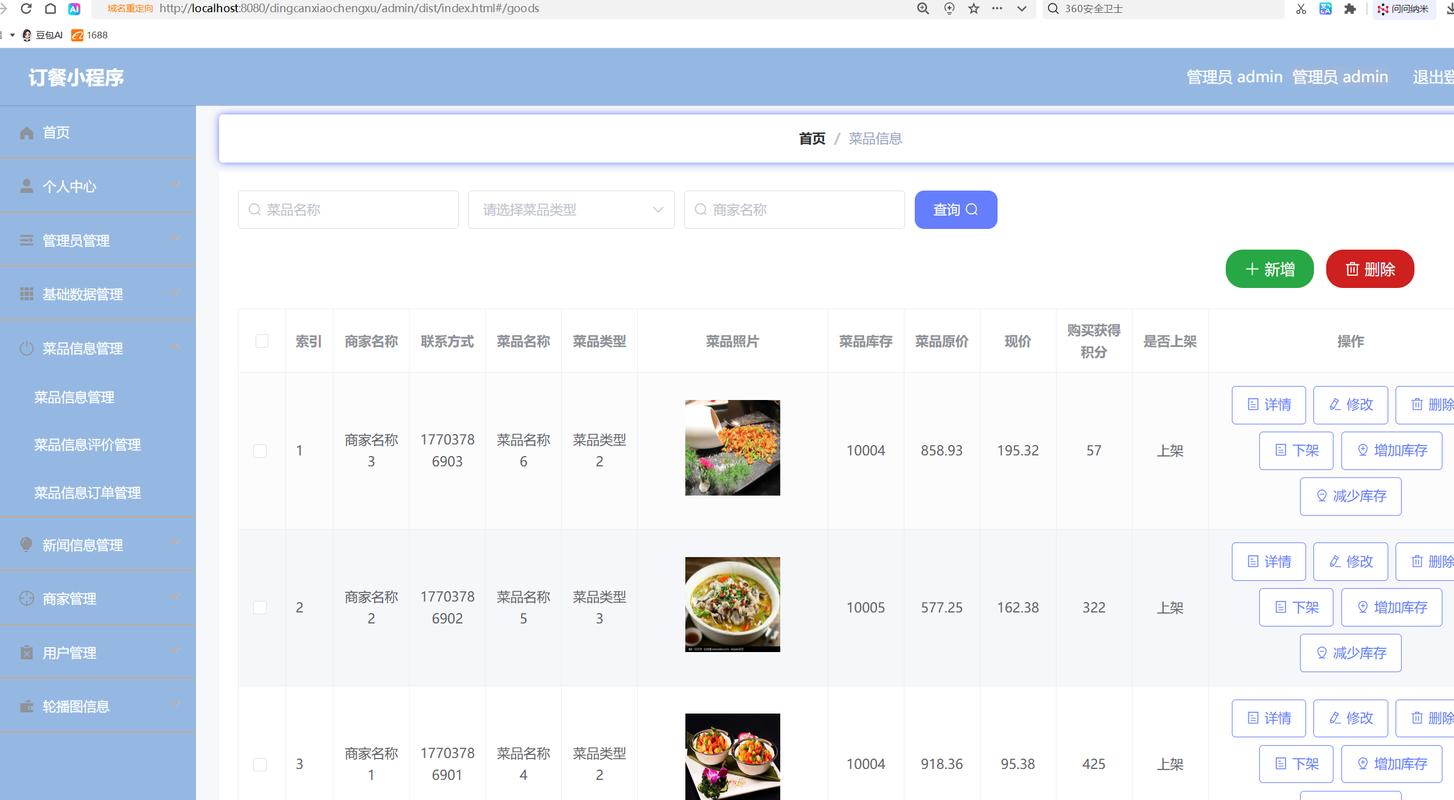Click the 用户管理 sidebar icon
This screenshot has width=1454, height=800.
coord(25,652)
